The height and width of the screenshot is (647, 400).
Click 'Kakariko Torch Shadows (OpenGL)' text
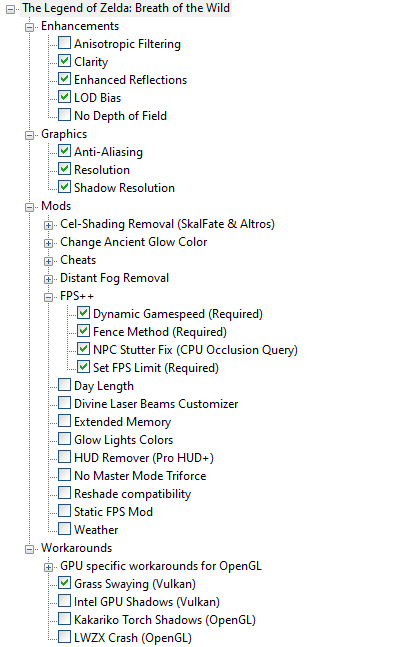click(x=165, y=620)
